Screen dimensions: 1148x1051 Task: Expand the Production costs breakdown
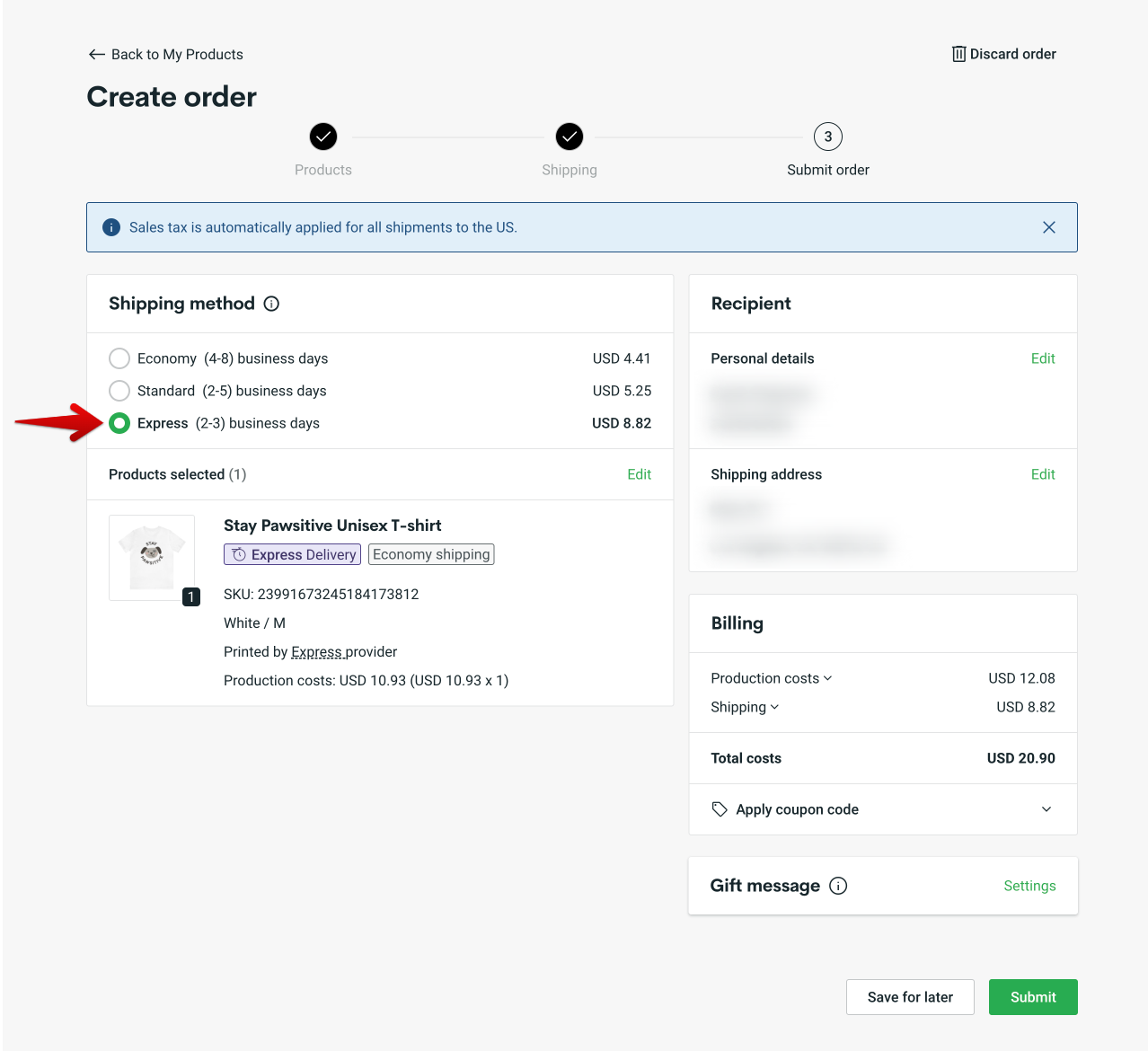(x=828, y=678)
